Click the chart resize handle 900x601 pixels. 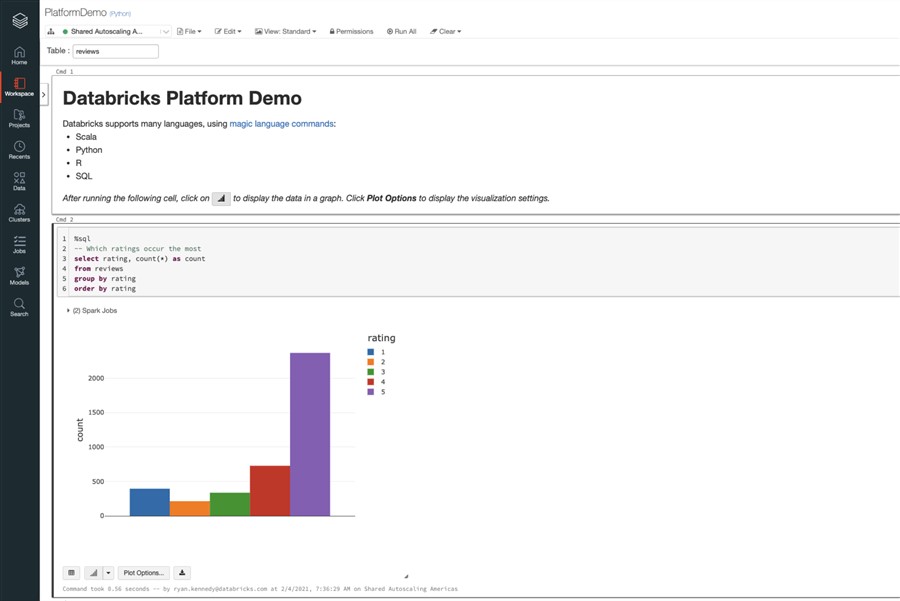click(406, 576)
